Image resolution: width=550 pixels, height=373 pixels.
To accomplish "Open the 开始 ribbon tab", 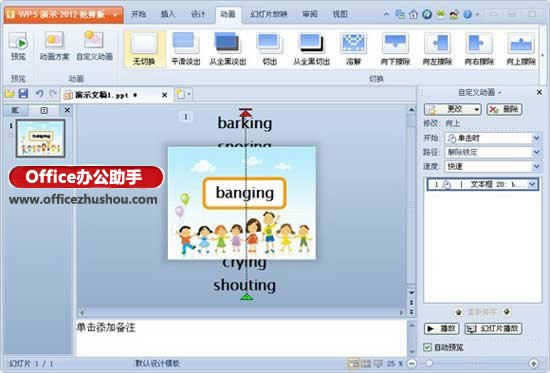I will tap(138, 14).
